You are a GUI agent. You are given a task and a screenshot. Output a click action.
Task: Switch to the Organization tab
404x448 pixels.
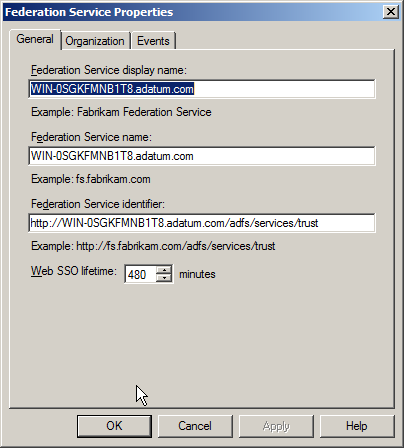pos(95,41)
